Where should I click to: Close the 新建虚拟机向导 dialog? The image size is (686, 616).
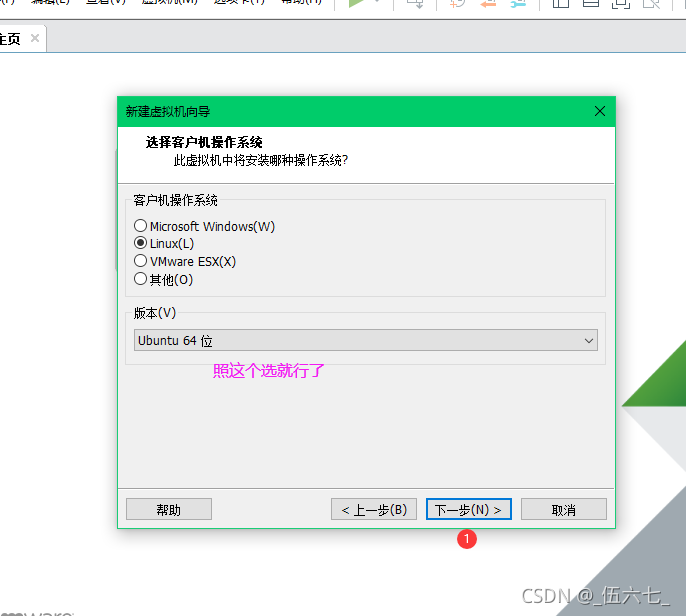point(600,111)
